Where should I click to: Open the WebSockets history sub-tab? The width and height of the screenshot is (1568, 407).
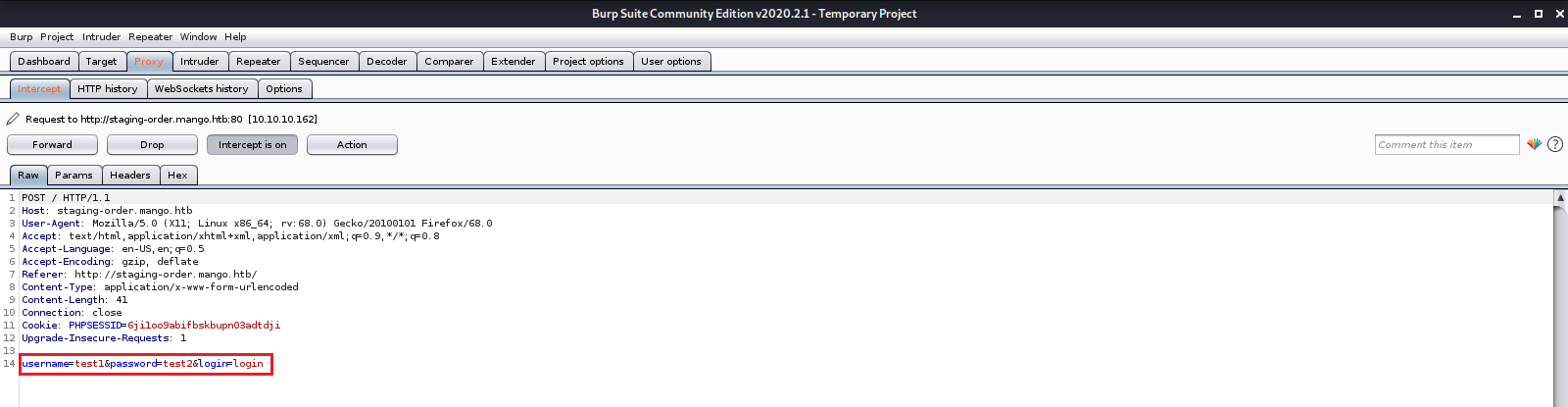pos(202,88)
